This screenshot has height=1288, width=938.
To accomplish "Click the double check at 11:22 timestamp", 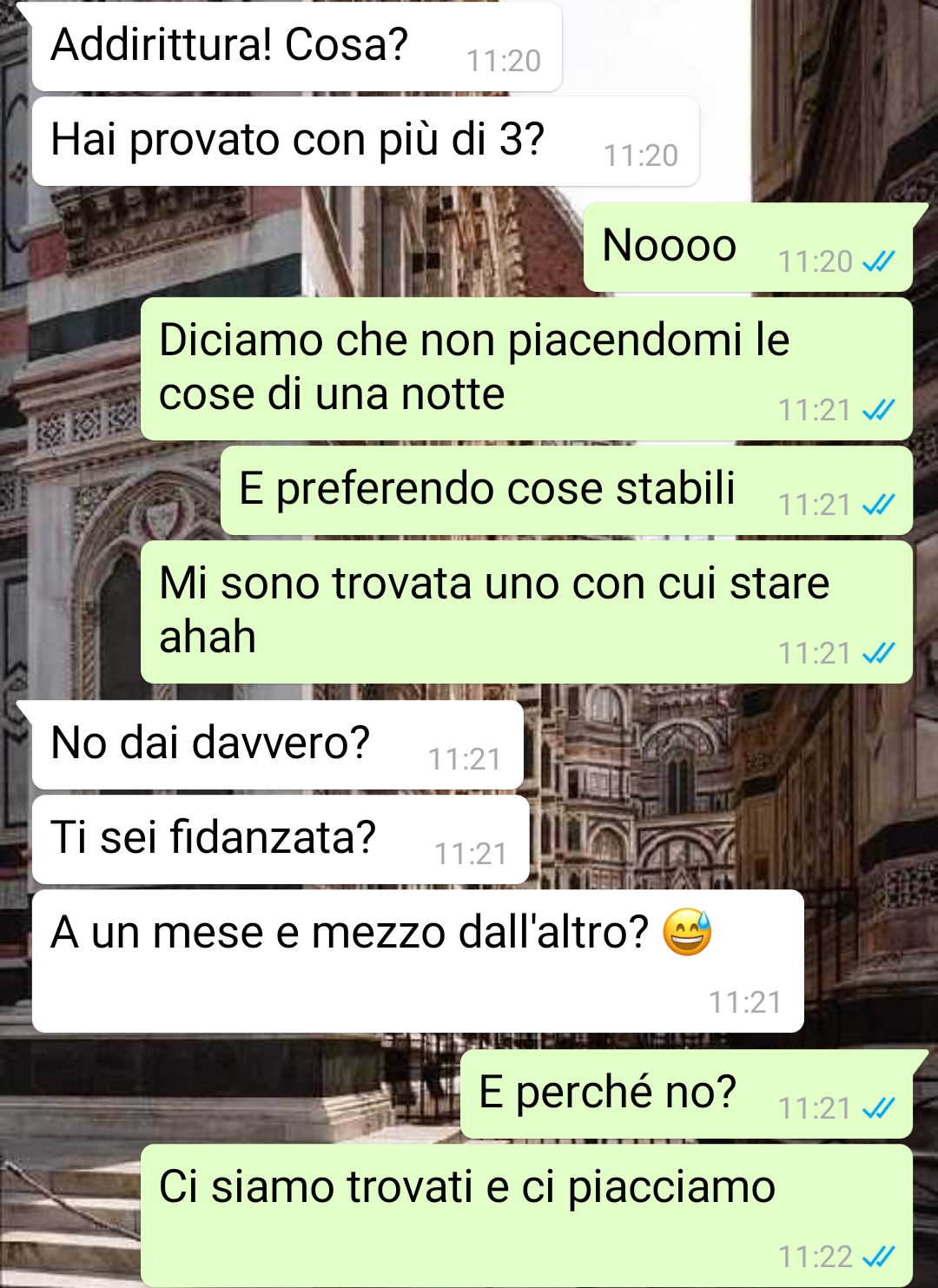I will pyautogui.click(x=878, y=1257).
